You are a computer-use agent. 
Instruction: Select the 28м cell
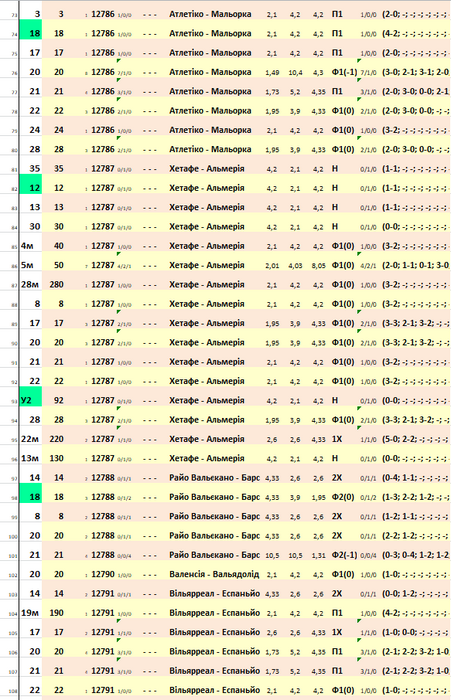point(30,285)
